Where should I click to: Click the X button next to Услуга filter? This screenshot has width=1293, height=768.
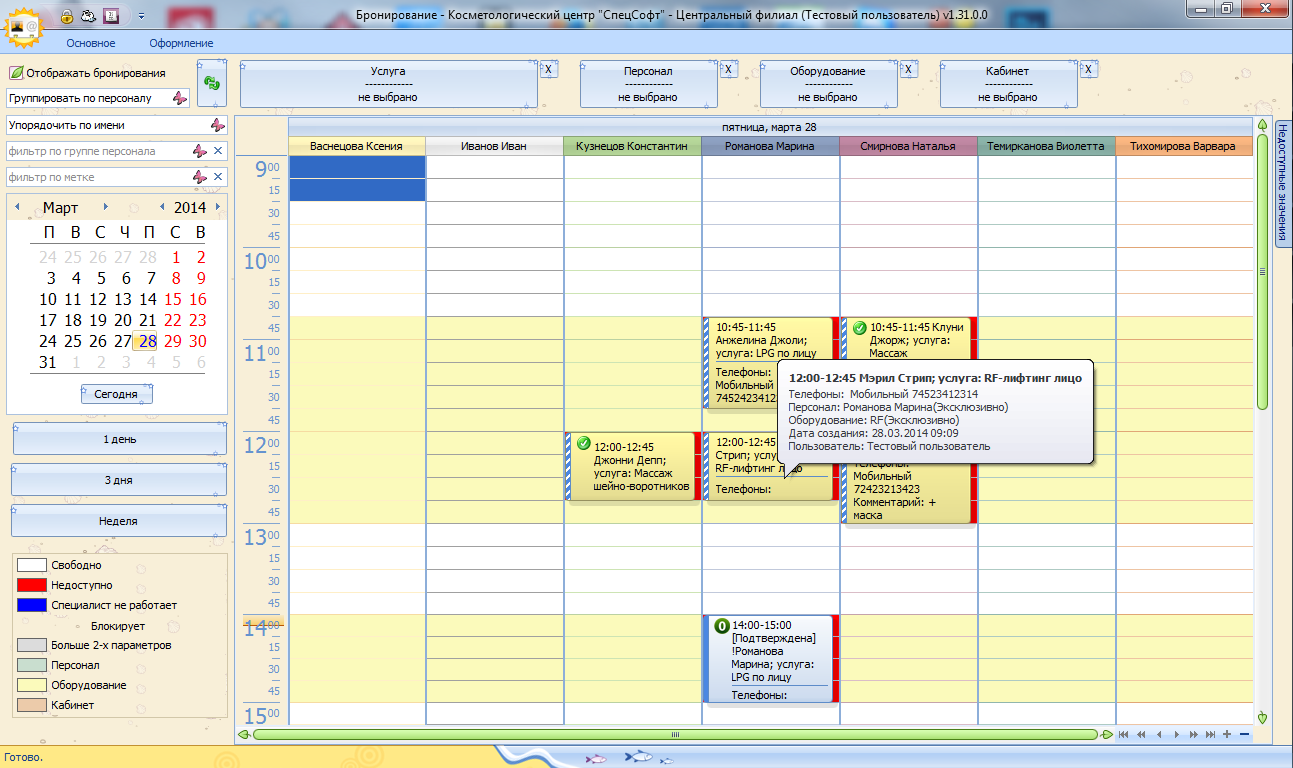coord(548,69)
